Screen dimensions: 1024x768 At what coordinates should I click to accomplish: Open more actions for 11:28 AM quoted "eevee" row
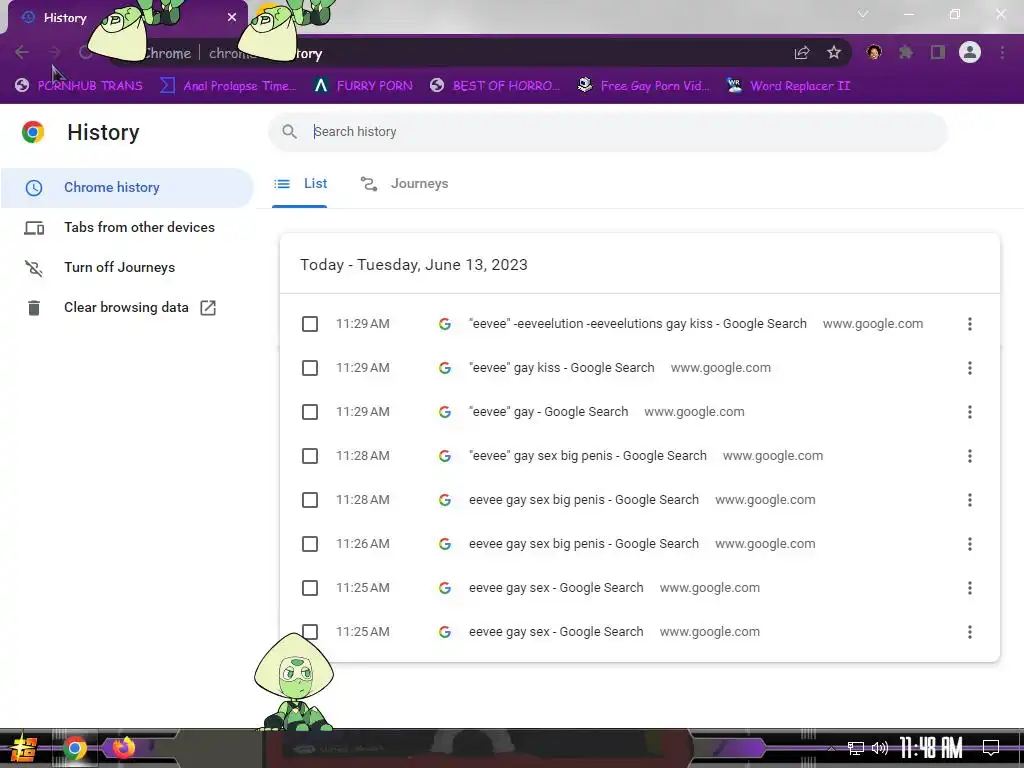(970, 456)
